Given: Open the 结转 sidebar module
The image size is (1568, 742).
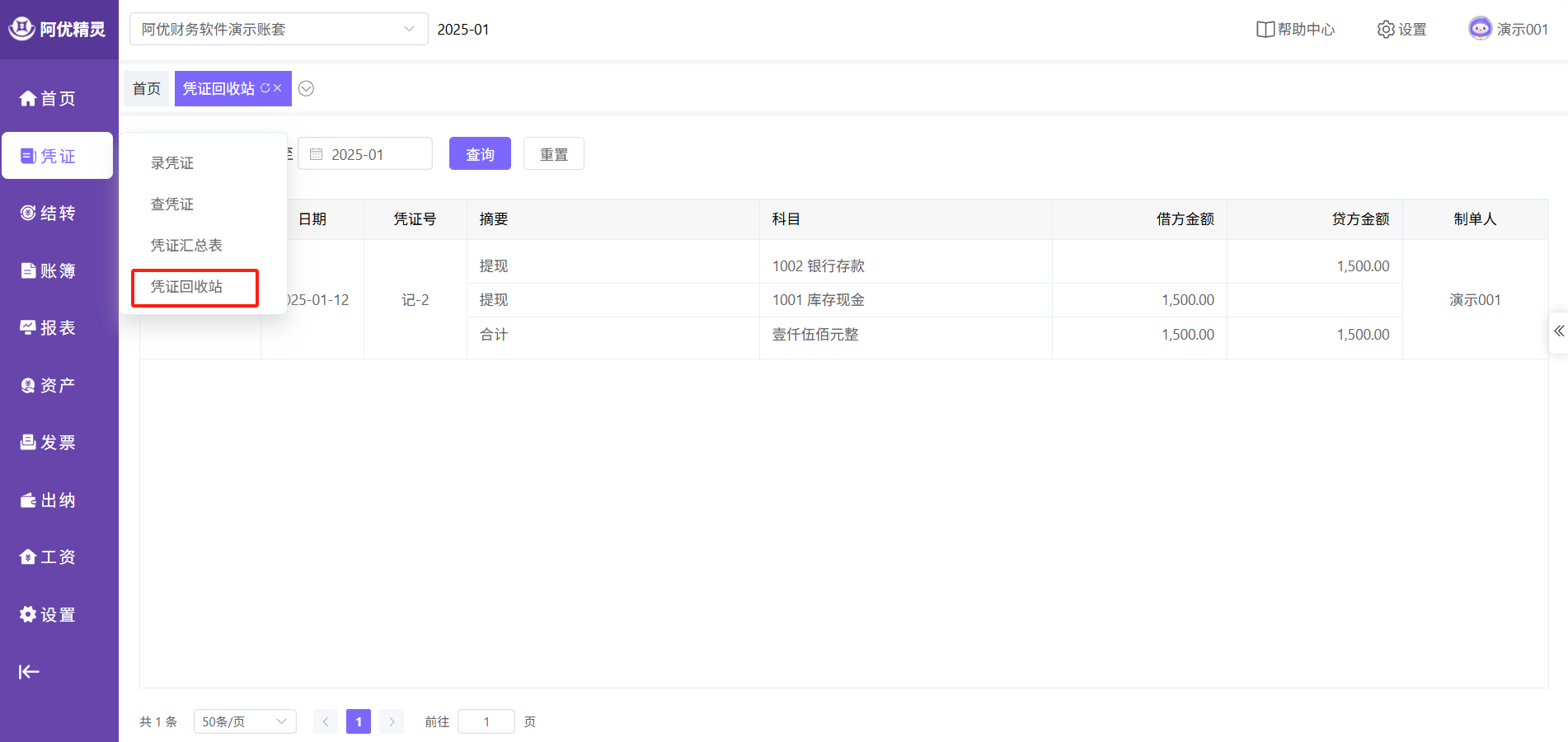Looking at the screenshot, I should [x=48, y=214].
